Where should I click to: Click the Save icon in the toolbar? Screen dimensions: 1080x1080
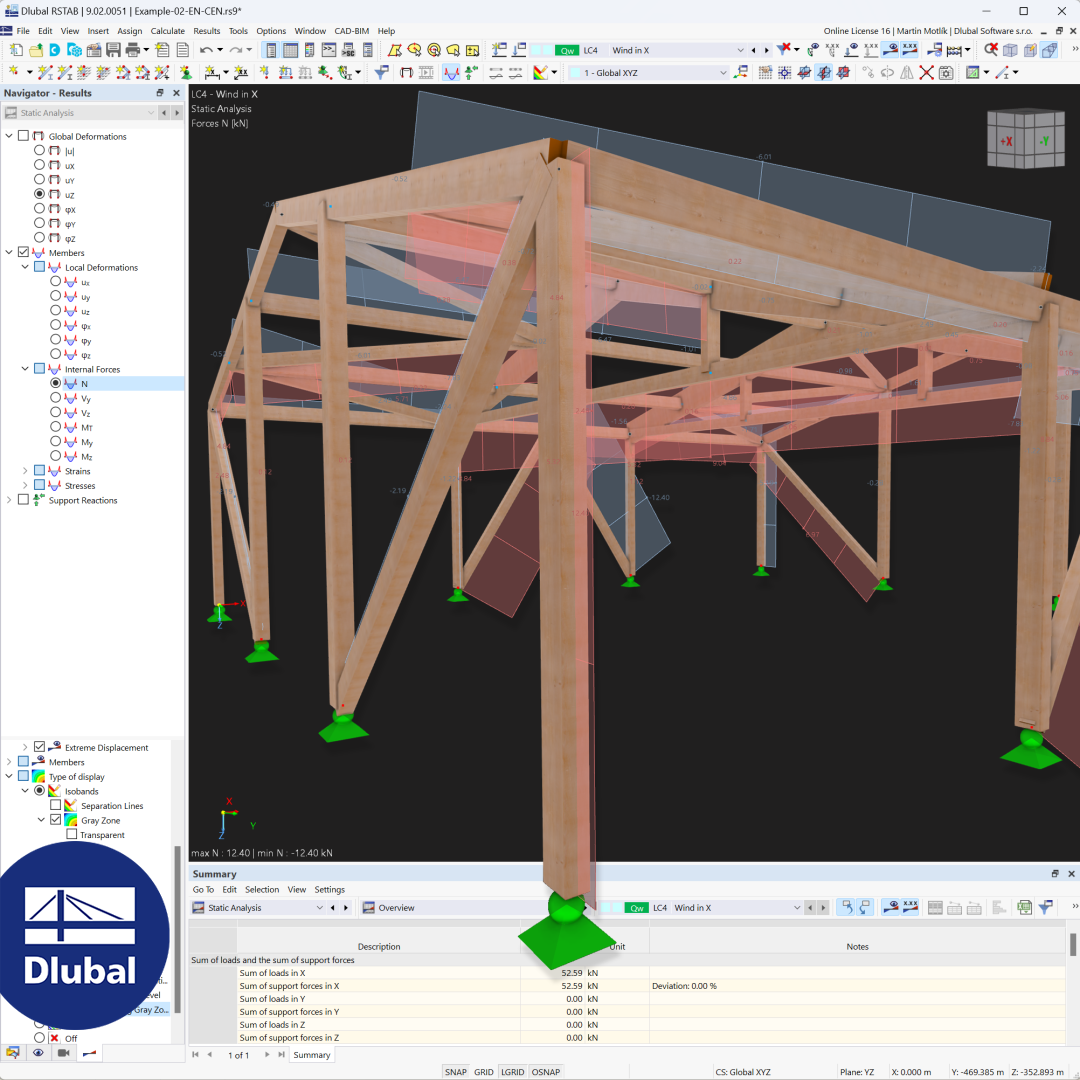pyautogui.click(x=115, y=49)
